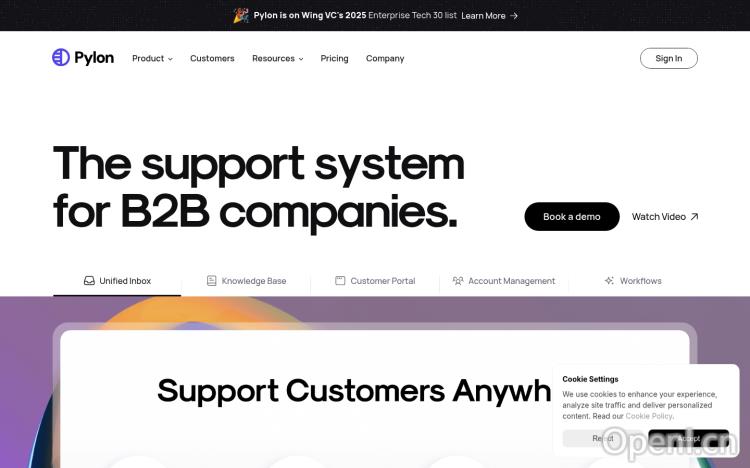The height and width of the screenshot is (468, 750).
Task: Open the Customers page
Action: (x=212, y=58)
